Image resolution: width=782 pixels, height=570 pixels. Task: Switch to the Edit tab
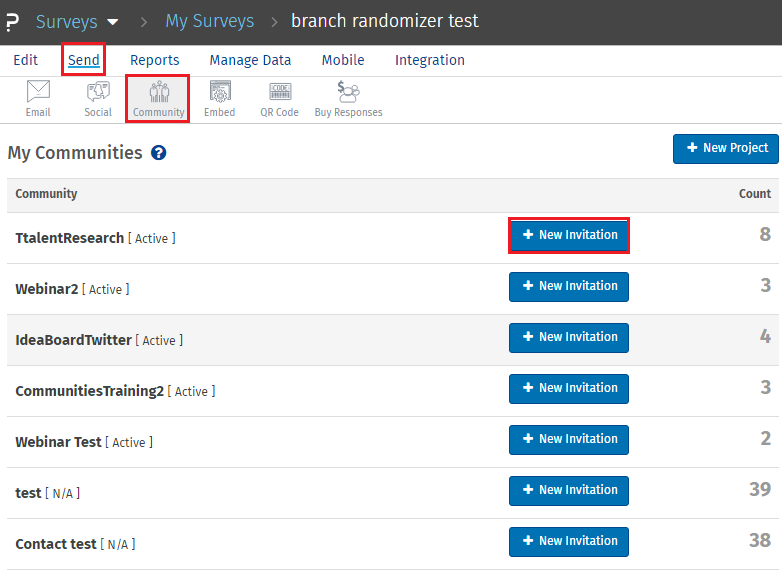tap(26, 60)
